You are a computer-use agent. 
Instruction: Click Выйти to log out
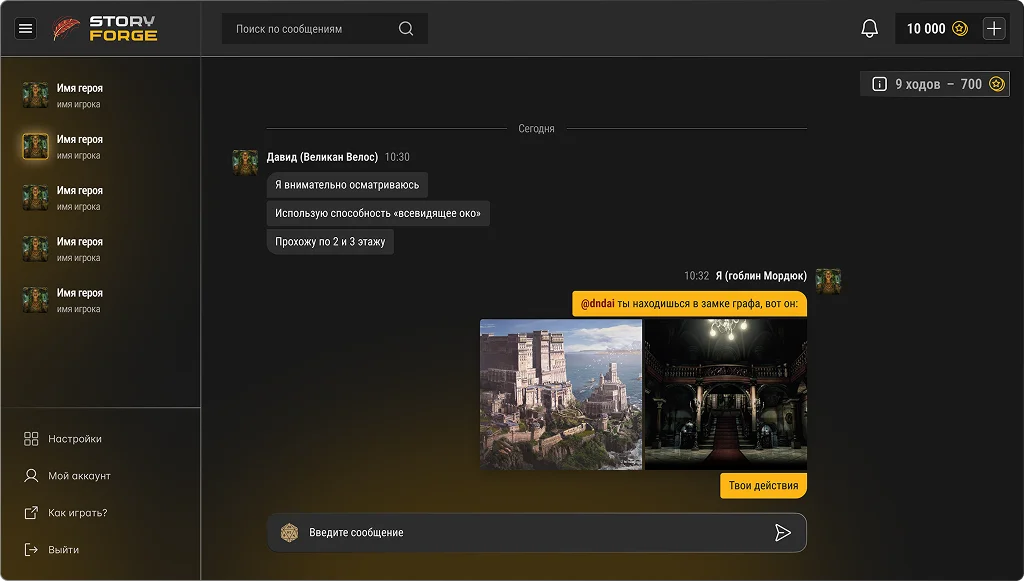point(63,550)
